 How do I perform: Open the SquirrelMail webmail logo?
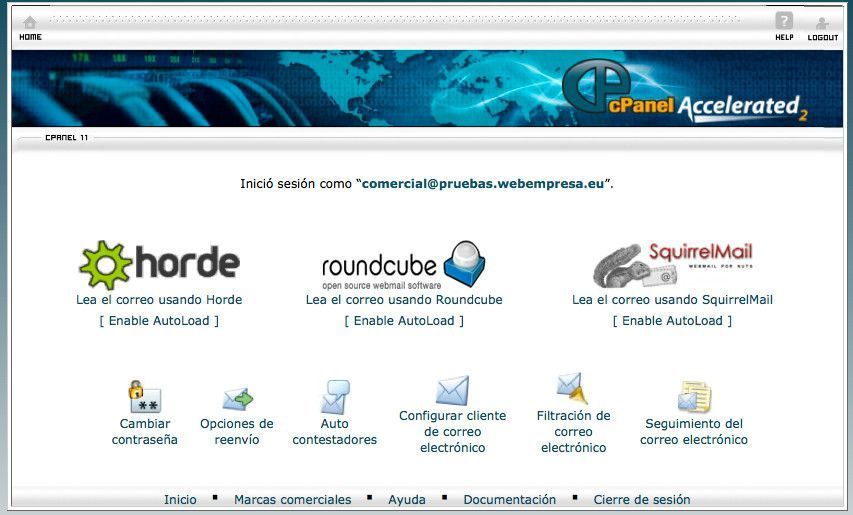(673, 265)
